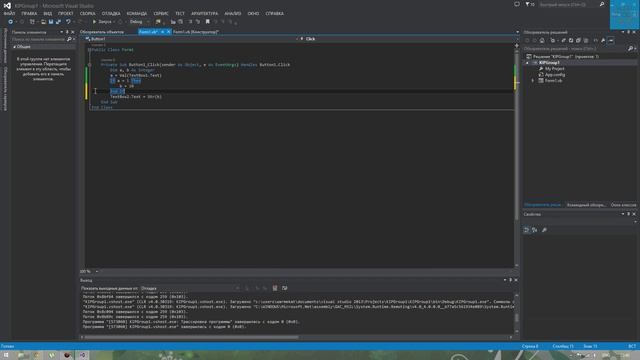The height and width of the screenshot is (360, 640).
Task: Click the properties wrench icon in Solution Explorer toolbar
Action: pos(603,40)
